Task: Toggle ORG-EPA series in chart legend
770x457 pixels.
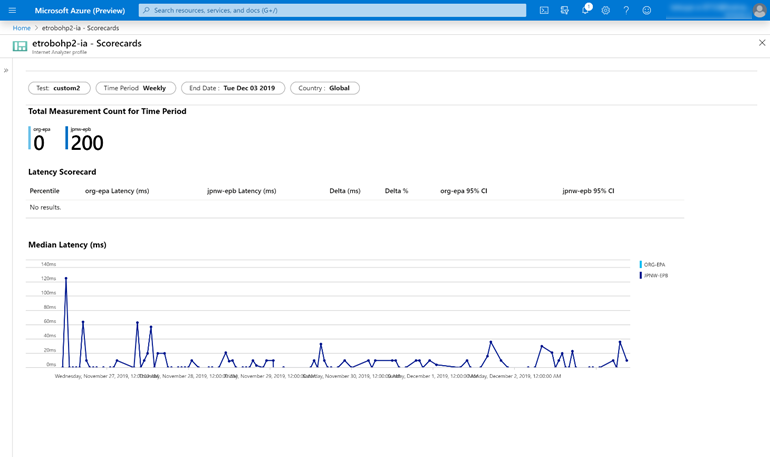Action: coord(656,264)
